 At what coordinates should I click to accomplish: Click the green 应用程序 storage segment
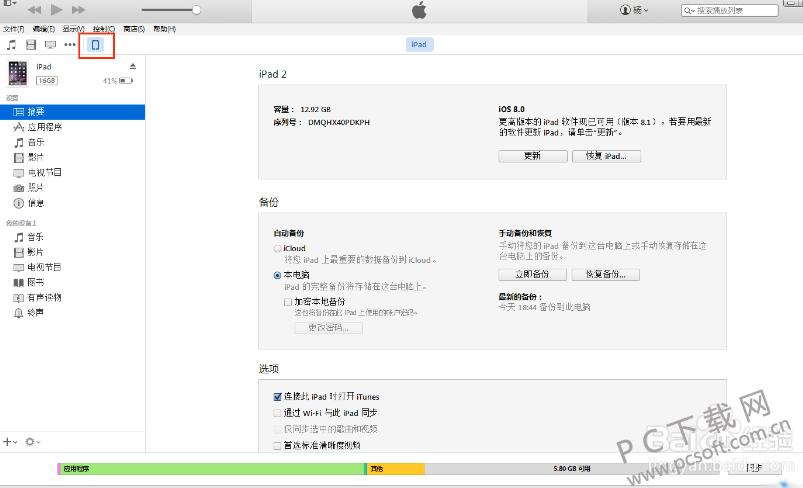click(x=212, y=469)
